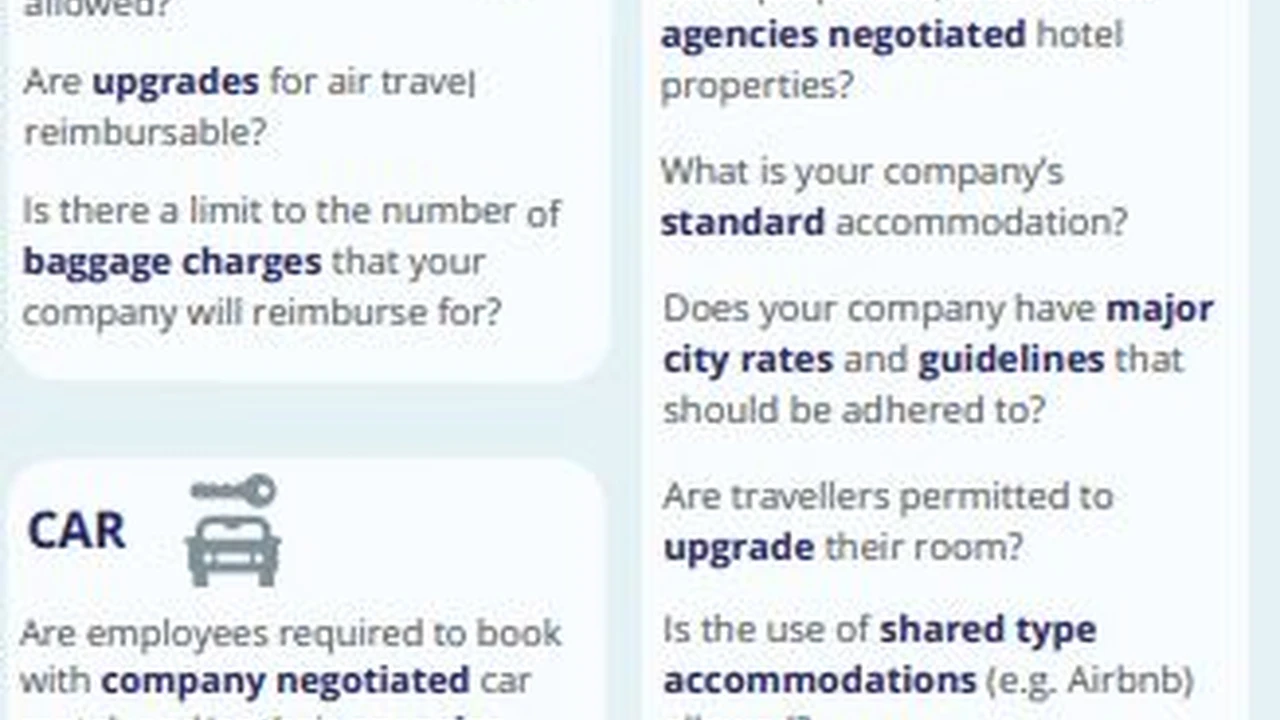Select the CAR section heading
The height and width of the screenshot is (720, 1280).
pos(77,531)
